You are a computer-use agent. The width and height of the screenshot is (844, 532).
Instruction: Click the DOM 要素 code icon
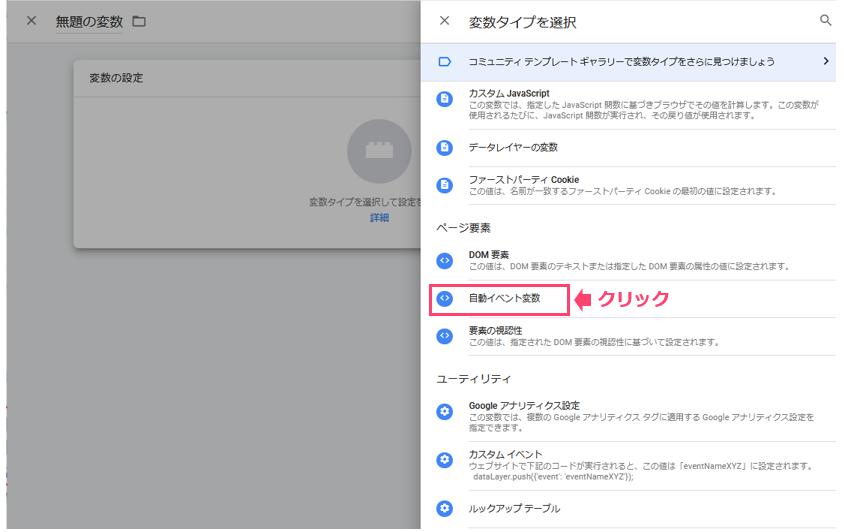pos(445,261)
